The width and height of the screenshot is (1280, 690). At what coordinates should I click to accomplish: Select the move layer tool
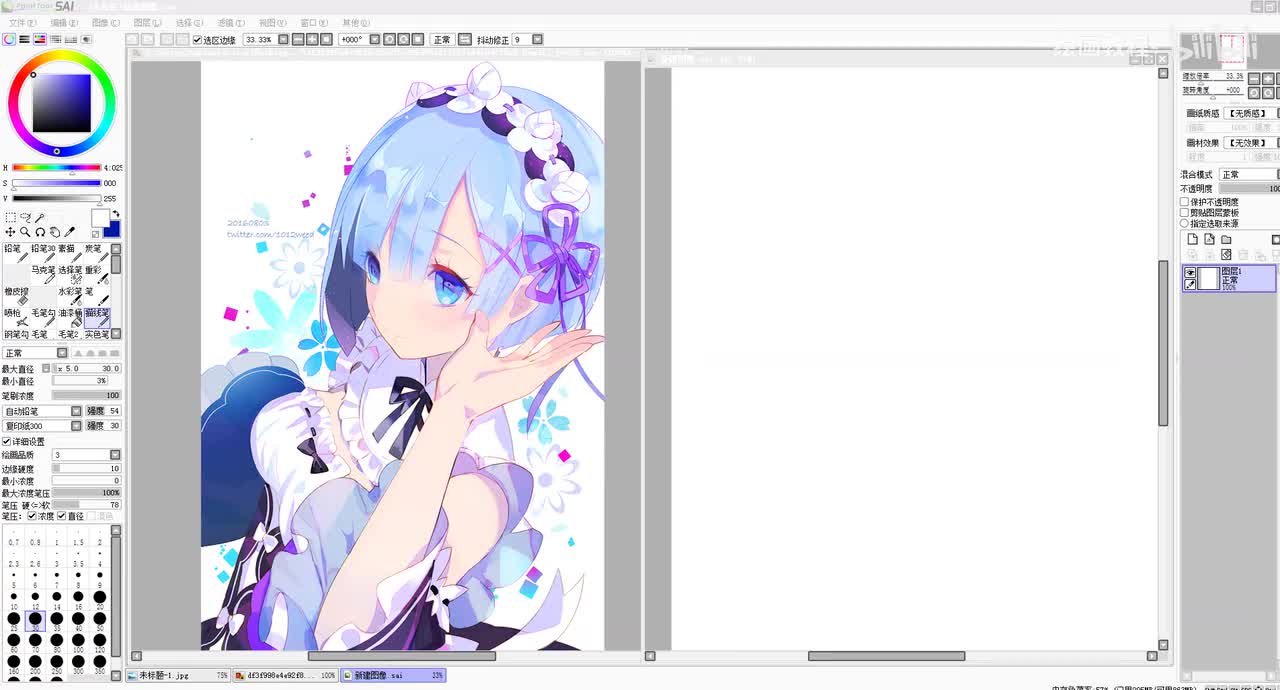[10, 232]
